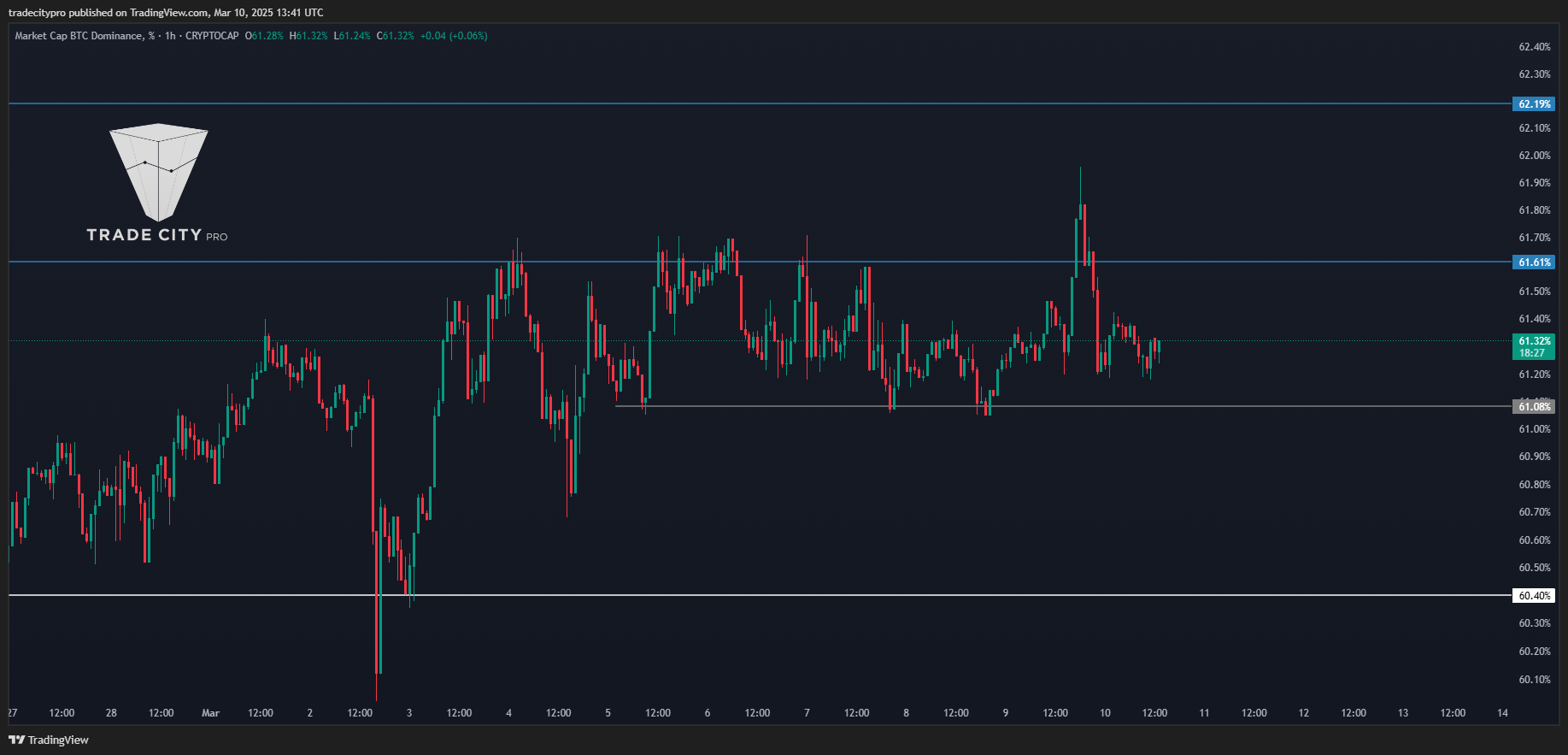
Task: Click the 1h timeframe in the chart legend
Action: click(170, 36)
